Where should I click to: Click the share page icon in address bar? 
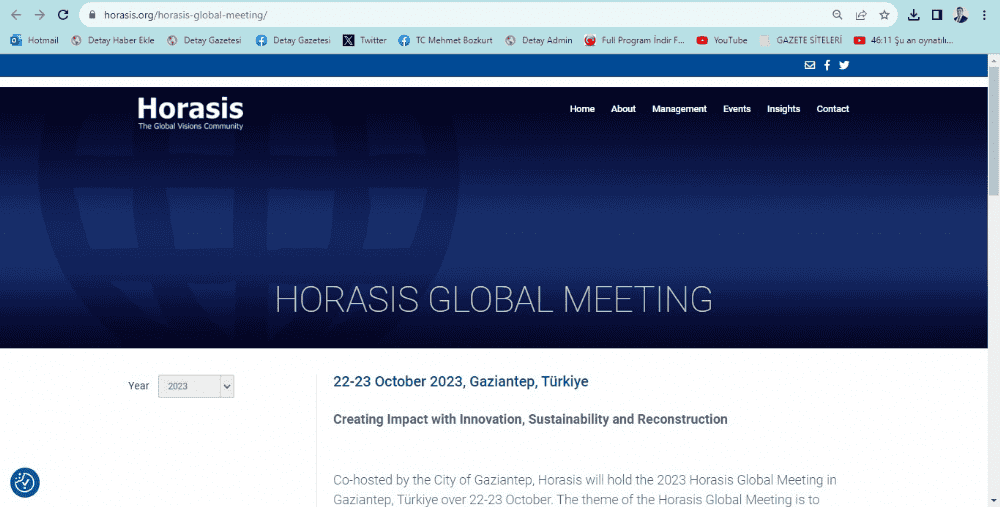861,15
